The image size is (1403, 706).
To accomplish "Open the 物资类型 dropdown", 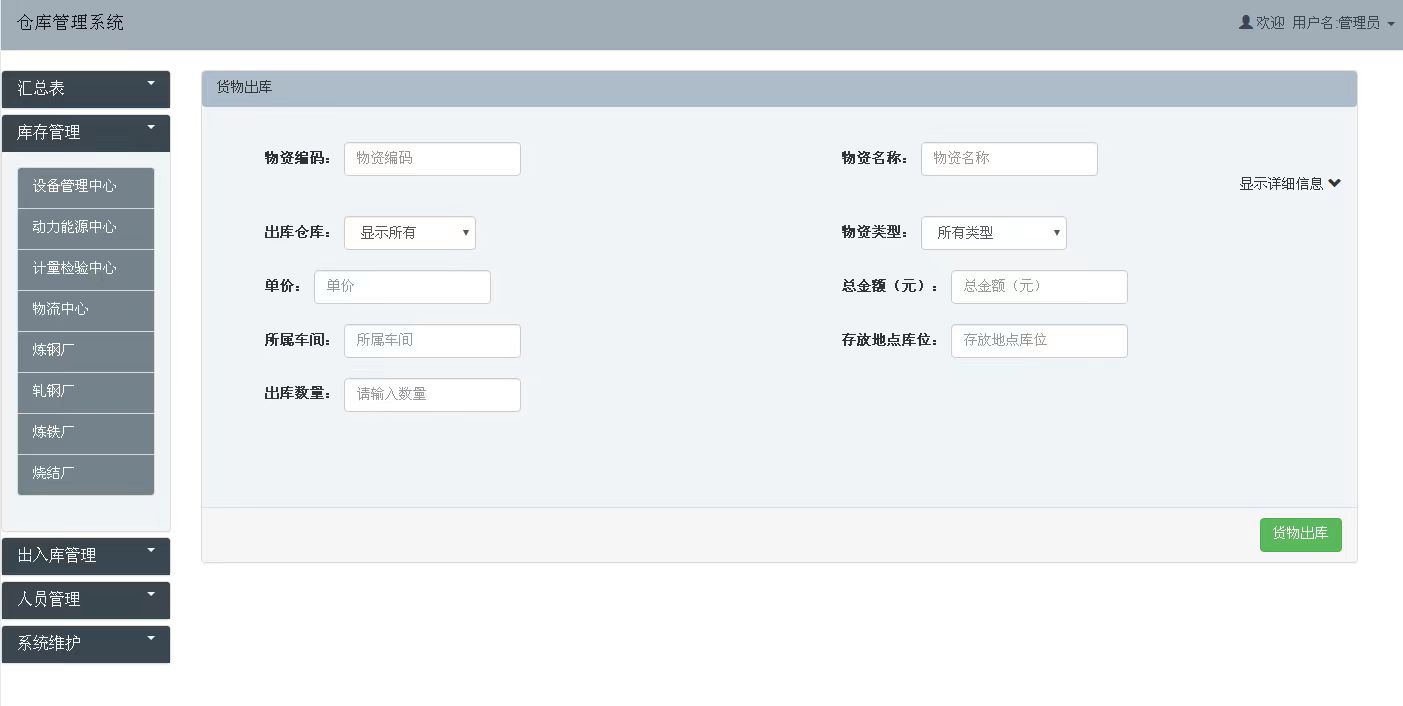I will tap(993, 233).
